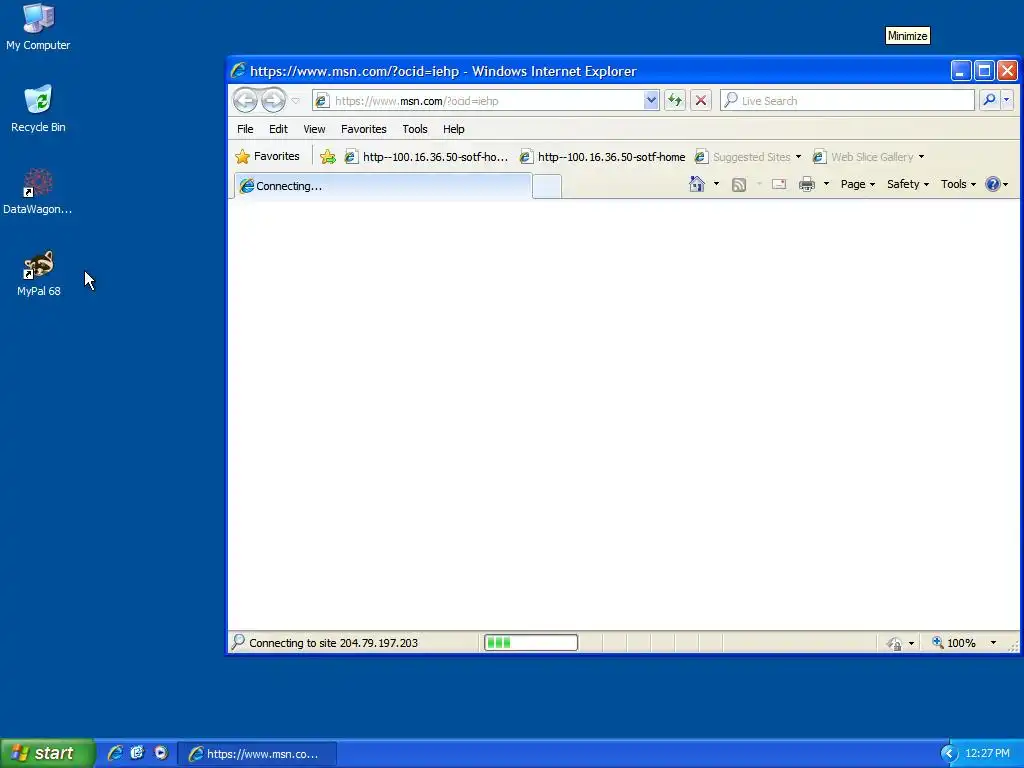Select the DataWagon desktop shortcut

[38, 191]
